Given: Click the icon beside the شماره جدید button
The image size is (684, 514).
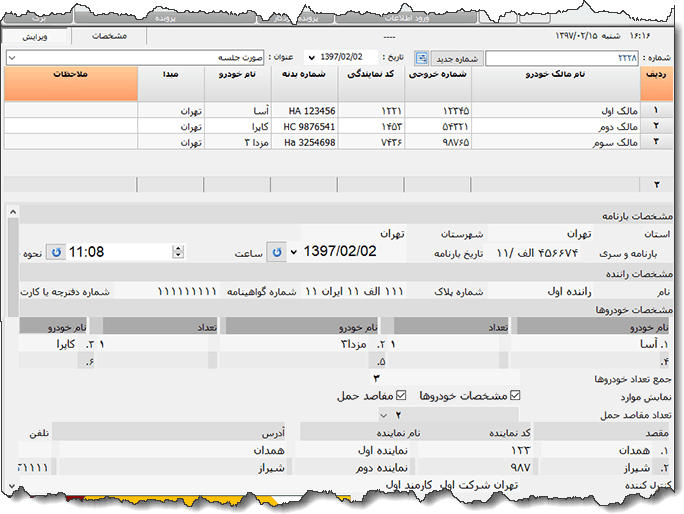Looking at the screenshot, I should point(421,58).
